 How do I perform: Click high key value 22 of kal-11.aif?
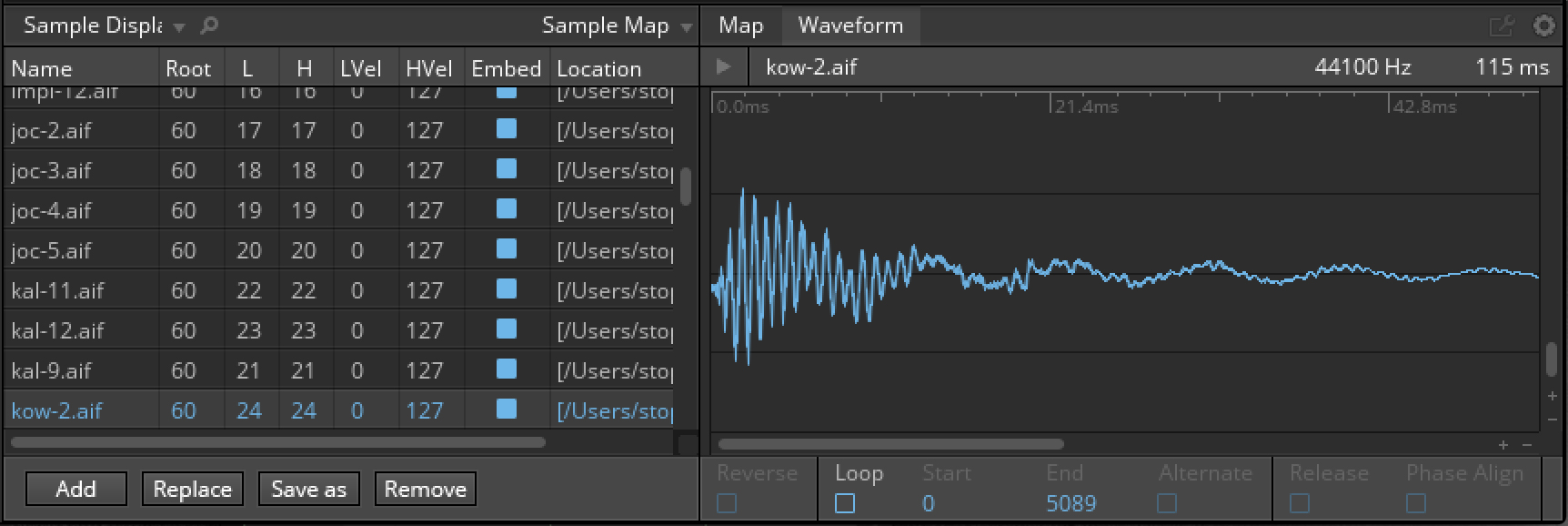coord(303,290)
